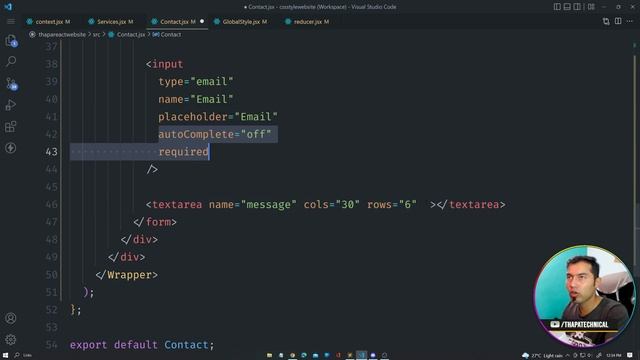The height and width of the screenshot is (360, 640).
Task: Open the Search view in activity bar
Action: (x=11, y=62)
